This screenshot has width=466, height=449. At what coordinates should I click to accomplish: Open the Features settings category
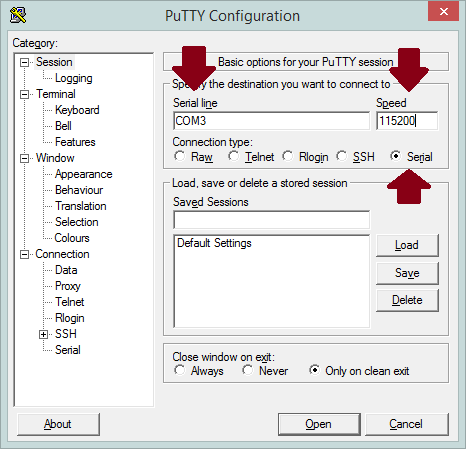[75, 142]
